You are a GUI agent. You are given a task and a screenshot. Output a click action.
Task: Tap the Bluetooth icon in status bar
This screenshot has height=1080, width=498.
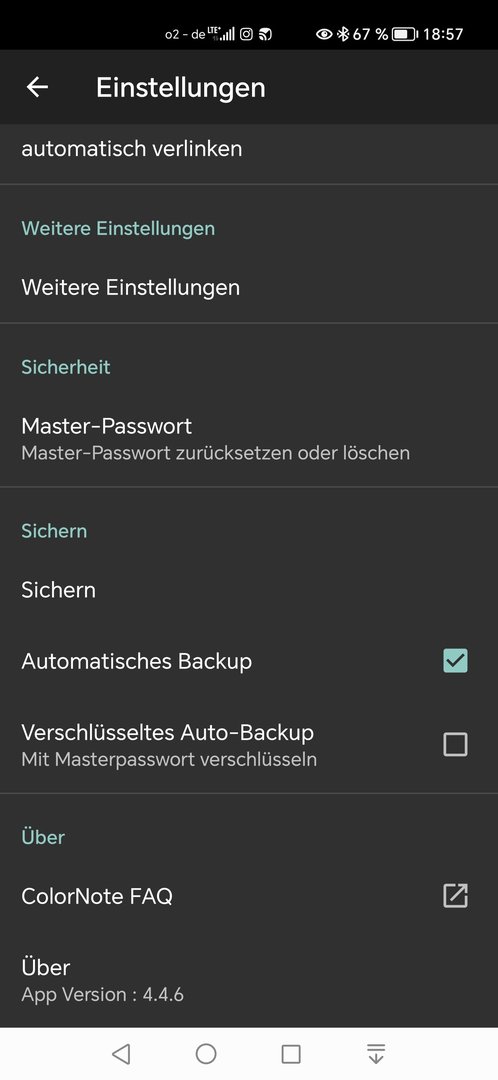(x=342, y=34)
